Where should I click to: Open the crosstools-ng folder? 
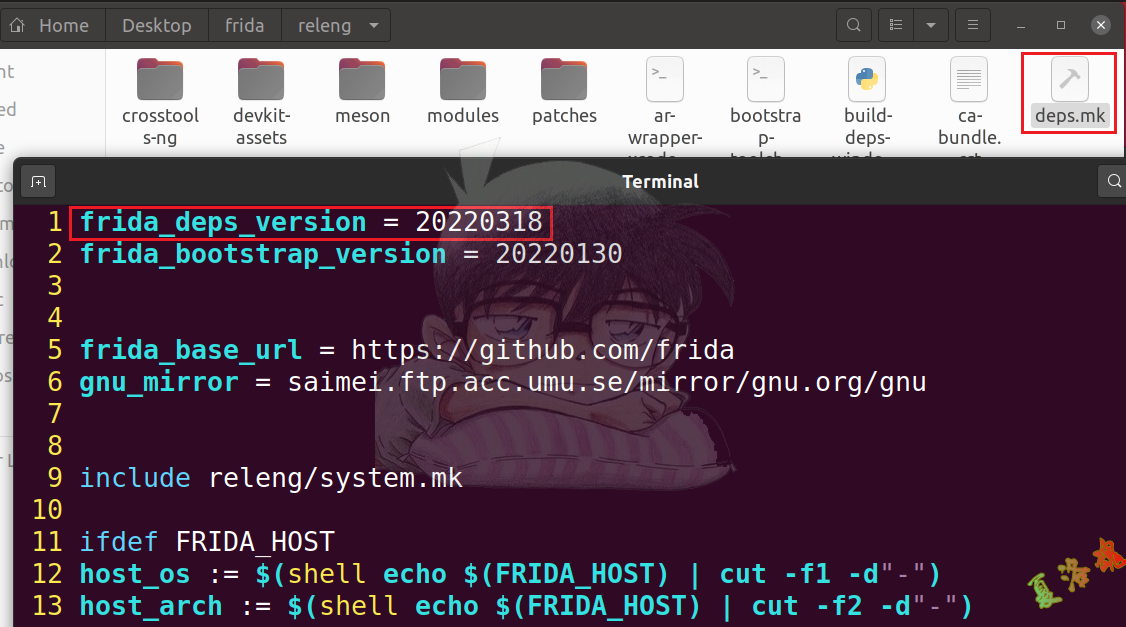point(160,80)
